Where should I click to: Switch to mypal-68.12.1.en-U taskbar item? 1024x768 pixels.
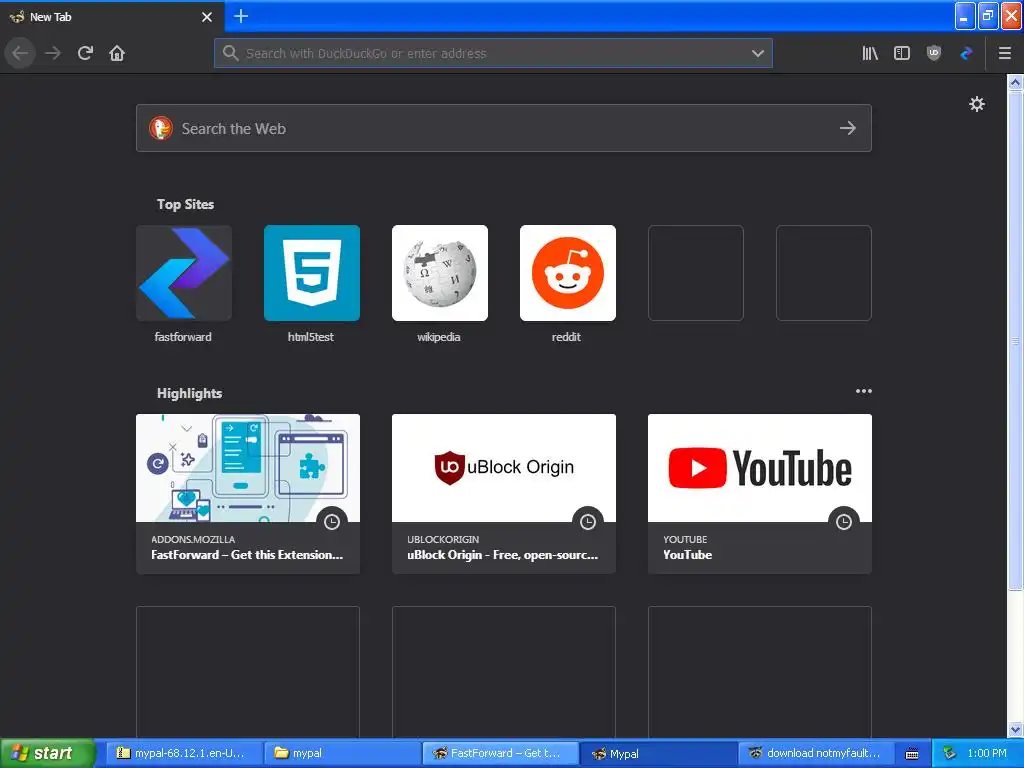pos(184,753)
